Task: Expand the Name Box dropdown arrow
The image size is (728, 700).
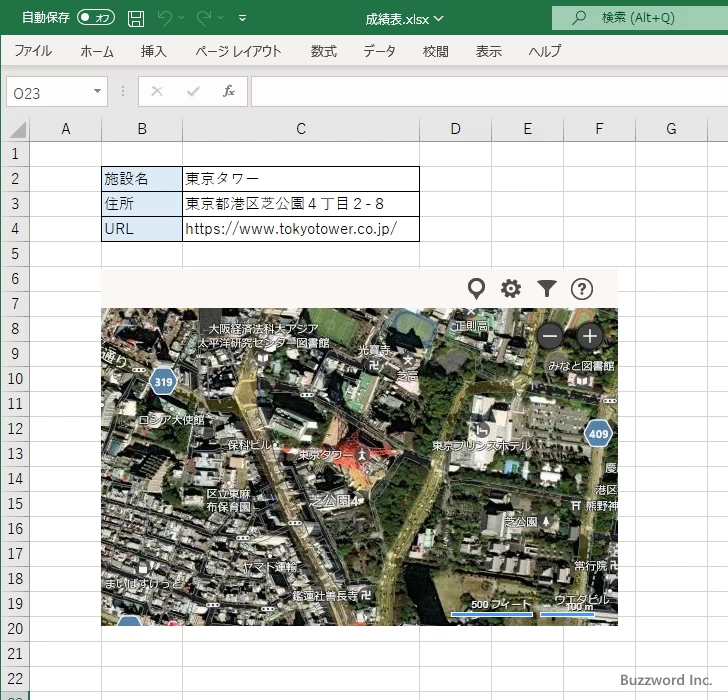Action: pos(98,91)
